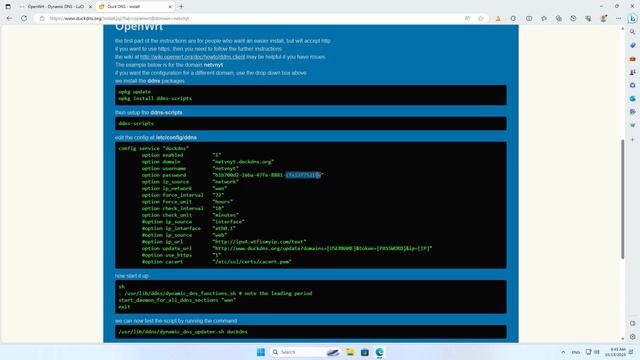Click the "/etc/config/ddns" bold path text
Image resolution: width=640 pixels, height=360 pixels.
tap(176, 138)
